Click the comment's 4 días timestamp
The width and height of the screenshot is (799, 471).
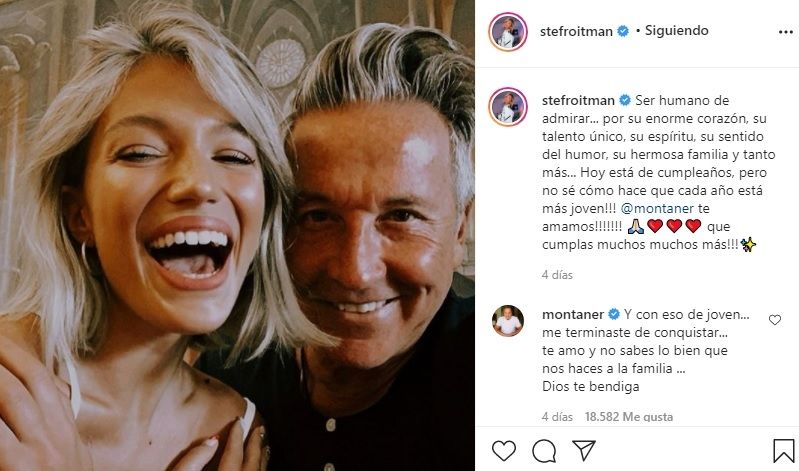(558, 417)
